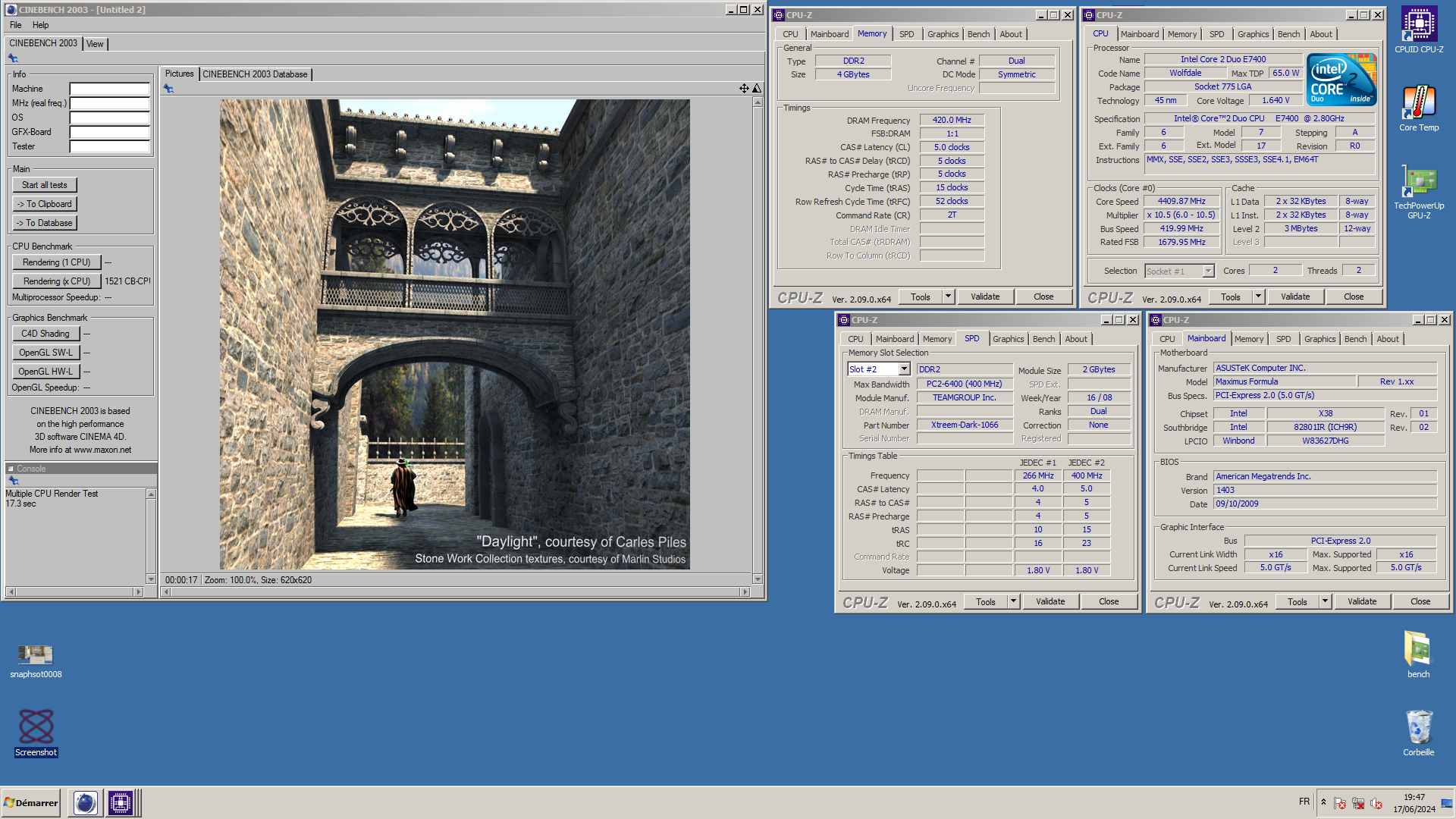This screenshot has height=819, width=1456.
Task: Click the Part Number Xtreem-Dark-1066
Action: point(965,425)
